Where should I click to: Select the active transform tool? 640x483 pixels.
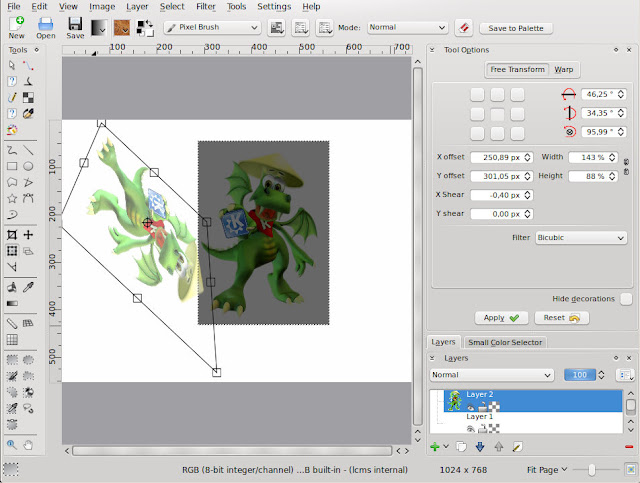click(12, 251)
